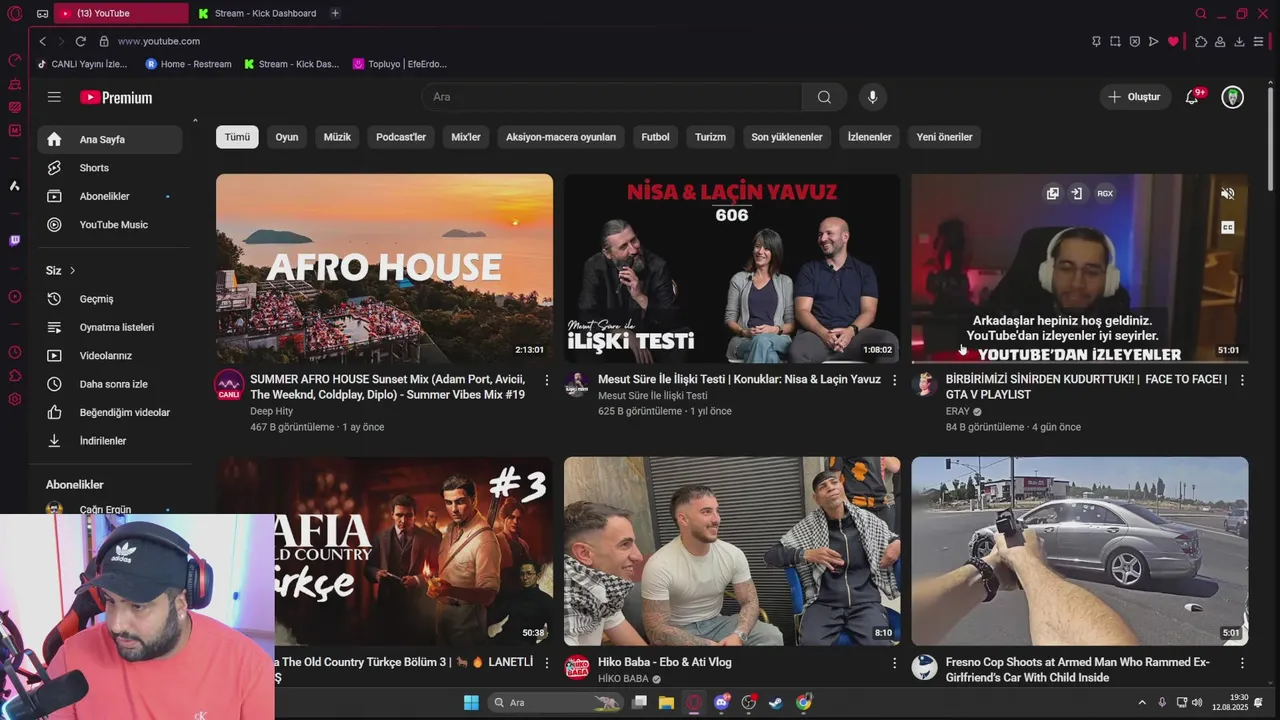Open browser extensions puzzle icon
Image resolution: width=1280 pixels, height=720 pixels.
(x=1201, y=41)
